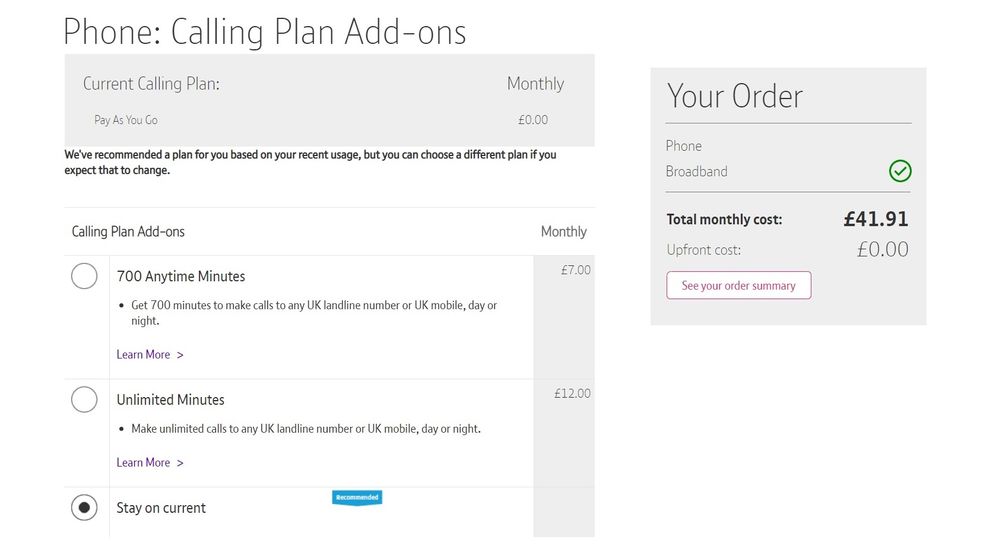Click the Unlimited Minutes plan title
The height and width of the screenshot is (549, 999).
tap(170, 400)
